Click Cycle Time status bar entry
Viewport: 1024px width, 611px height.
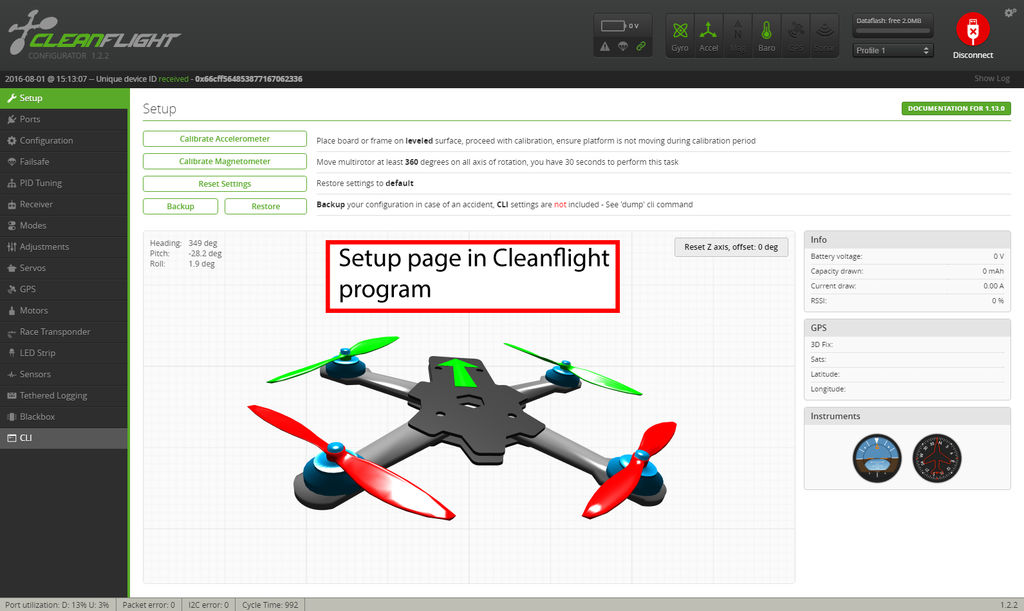click(x=270, y=605)
